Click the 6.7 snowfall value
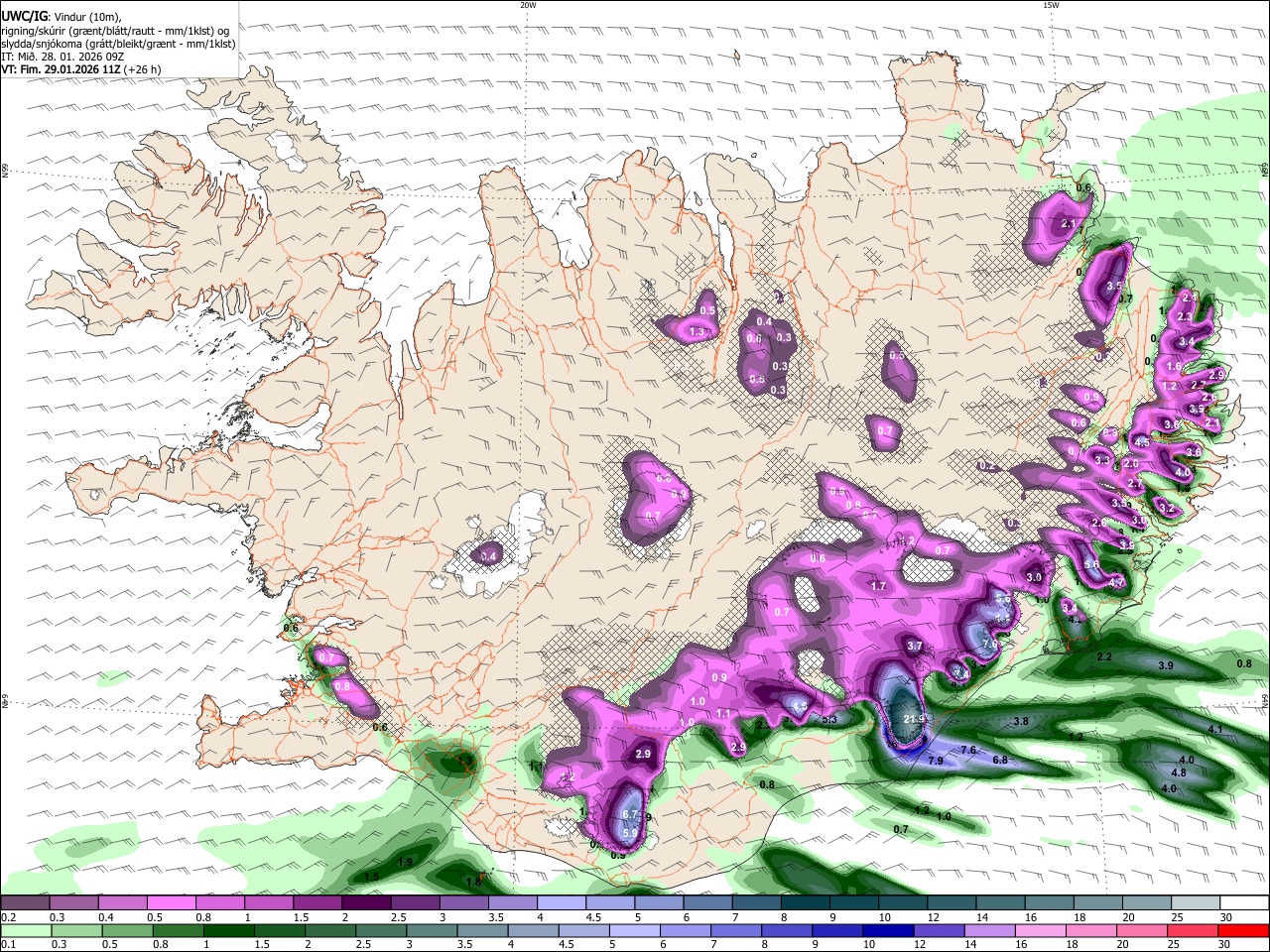Image resolution: width=1270 pixels, height=952 pixels. point(629,814)
